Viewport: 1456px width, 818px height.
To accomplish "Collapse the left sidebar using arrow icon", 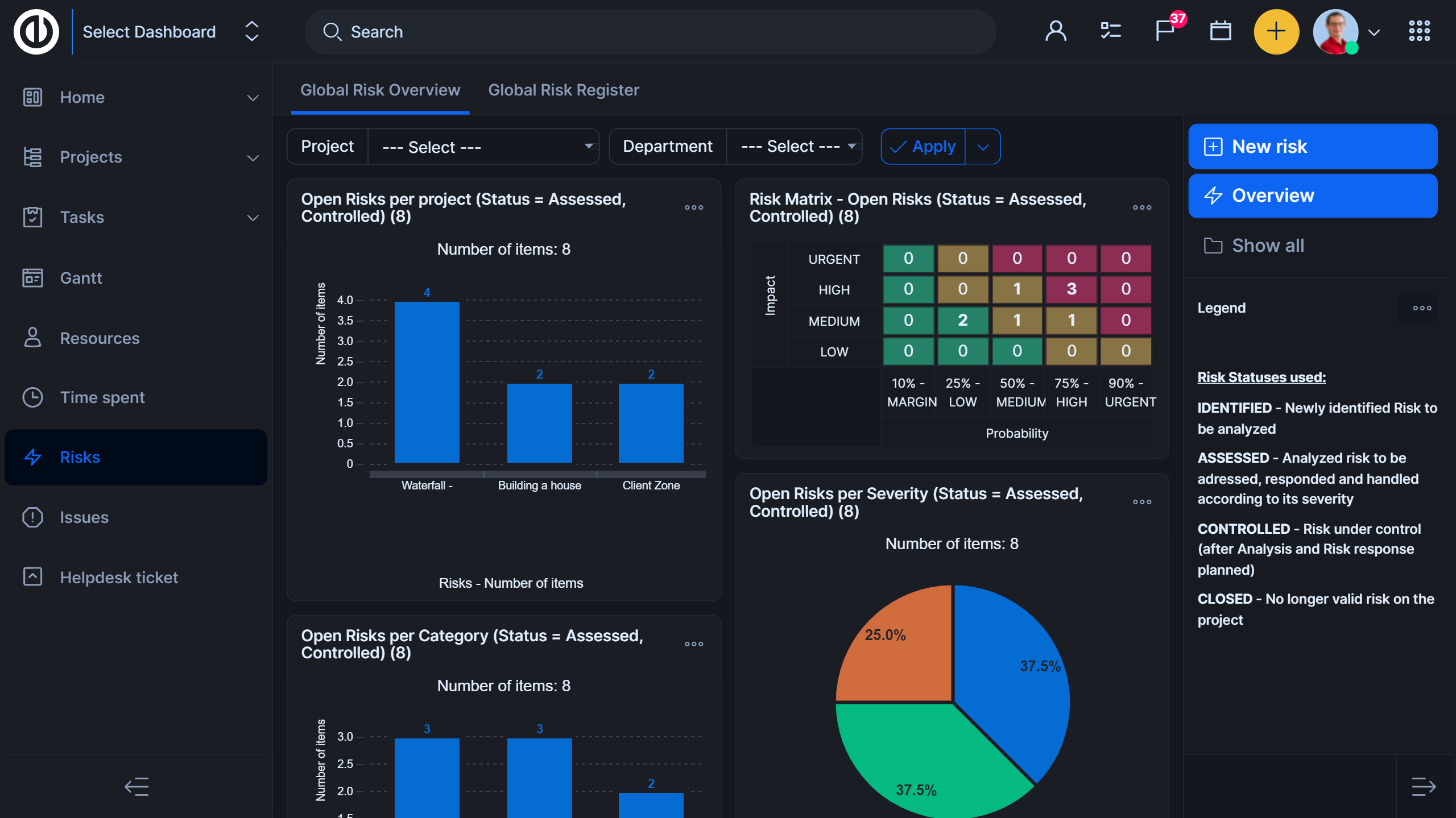I will [136, 787].
